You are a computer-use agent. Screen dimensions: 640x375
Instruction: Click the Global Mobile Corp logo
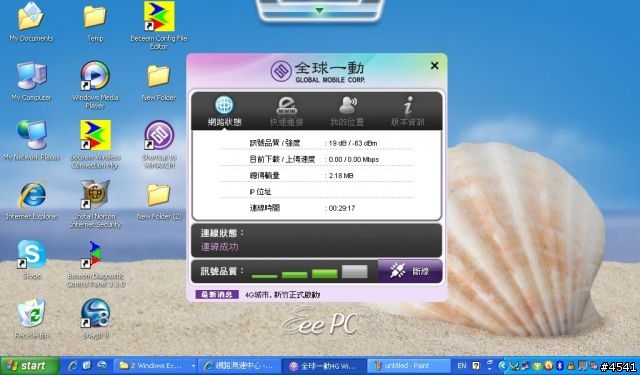[x=317, y=71]
